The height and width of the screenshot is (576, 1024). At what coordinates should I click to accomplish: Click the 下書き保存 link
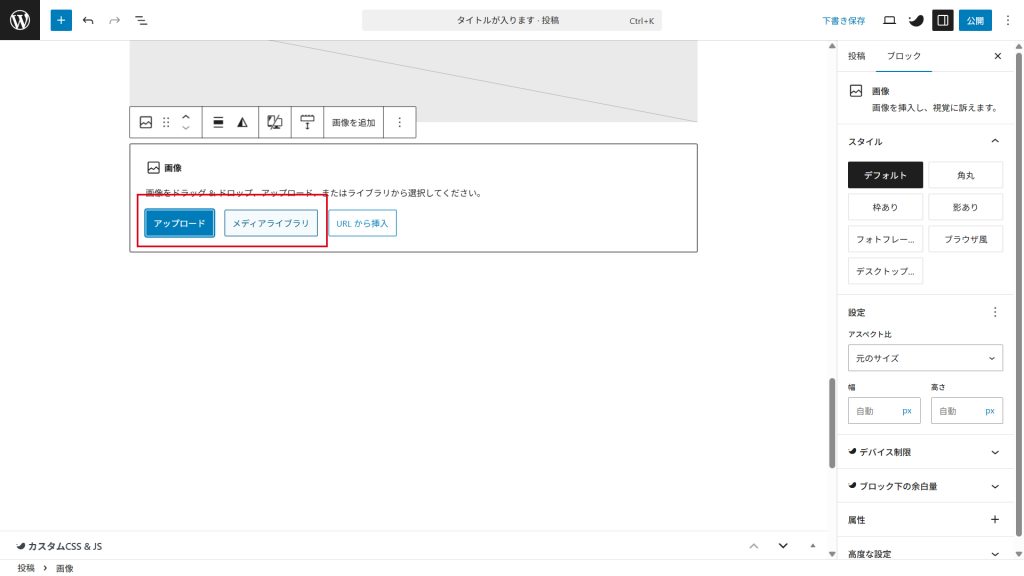coord(843,20)
